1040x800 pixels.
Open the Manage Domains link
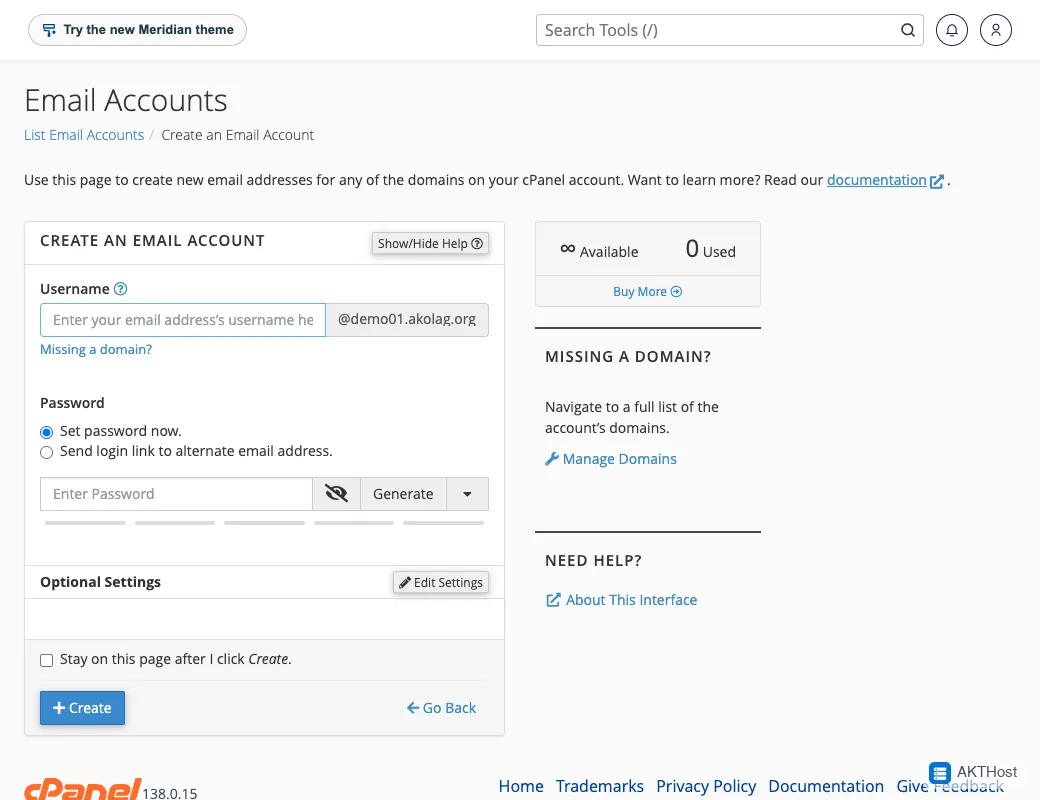[611, 459]
